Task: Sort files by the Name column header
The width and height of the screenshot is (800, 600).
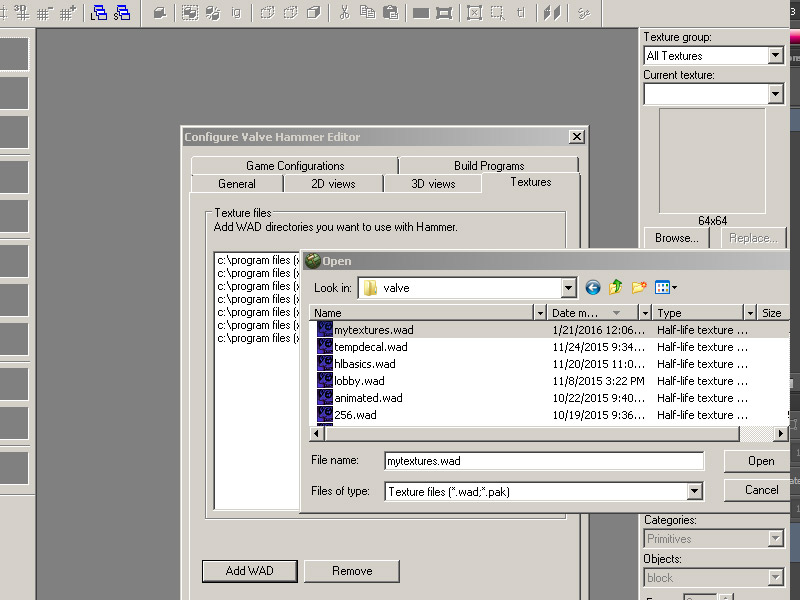Action: (x=421, y=313)
